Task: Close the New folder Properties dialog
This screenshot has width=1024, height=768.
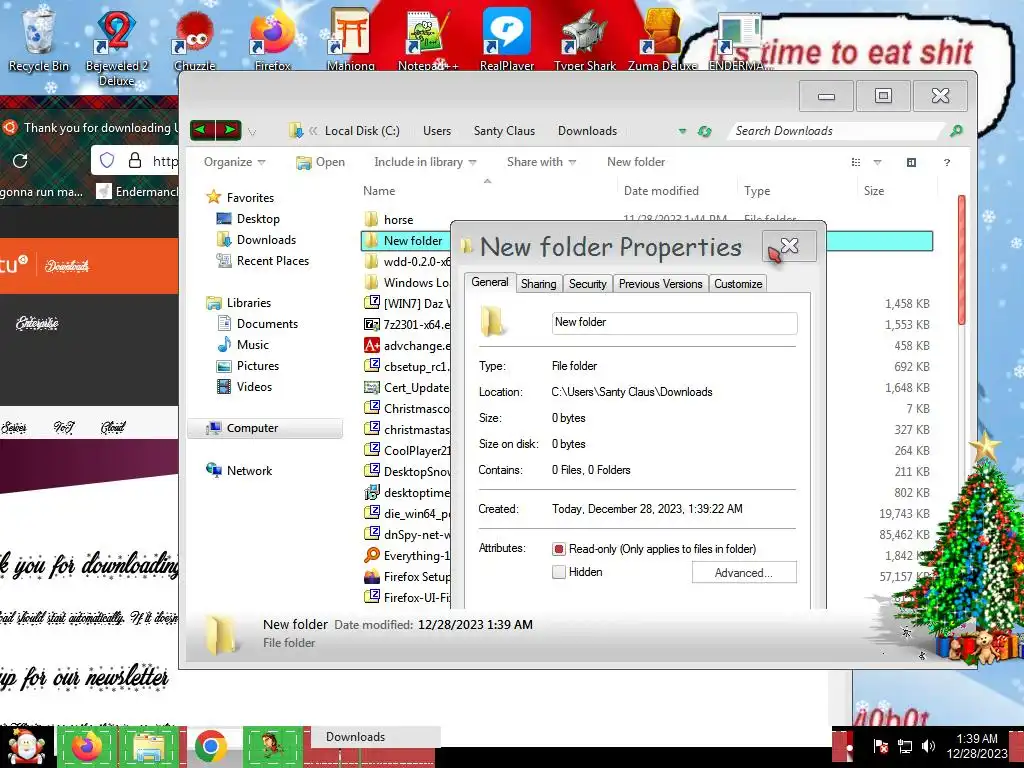Action: pyautogui.click(x=789, y=246)
